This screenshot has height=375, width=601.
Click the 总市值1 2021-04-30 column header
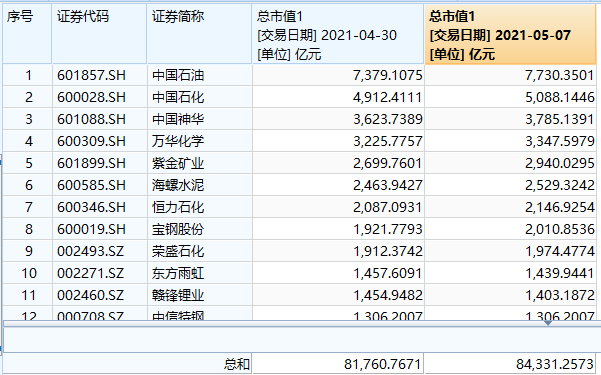pyautogui.click(x=338, y=34)
